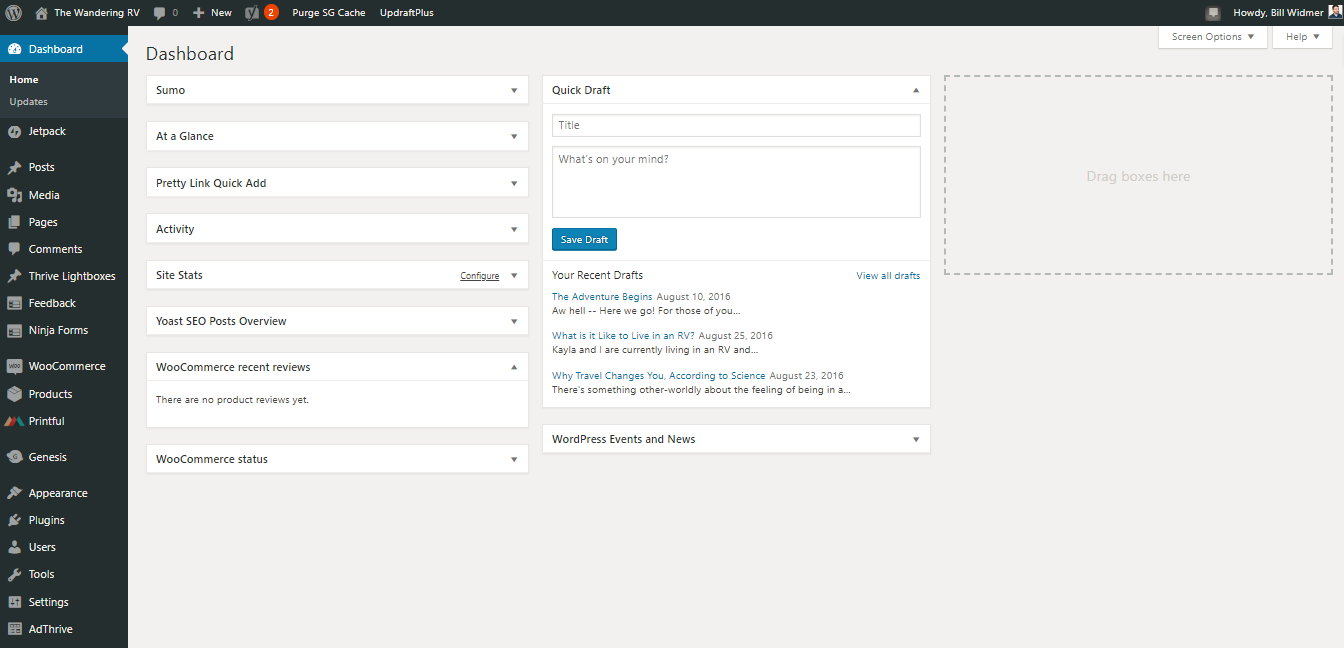Click the Comments bubble icon in sidebar
Image resolution: width=1344 pixels, height=648 pixels.
click(14, 249)
